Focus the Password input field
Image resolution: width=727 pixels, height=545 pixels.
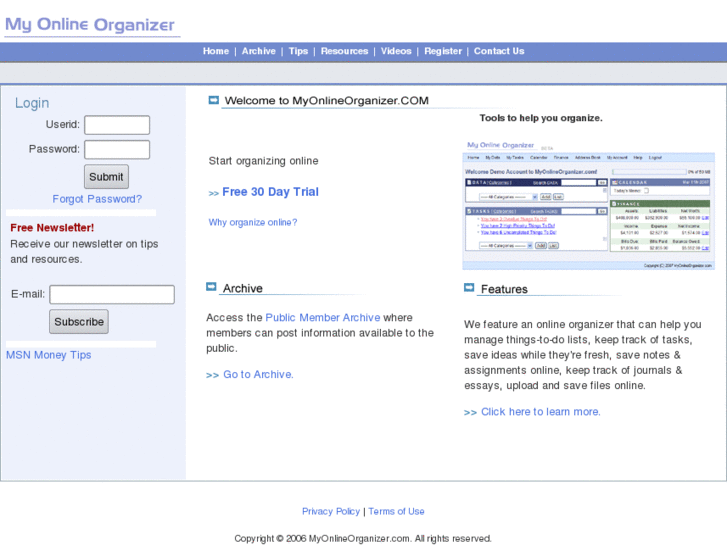click(x=117, y=150)
